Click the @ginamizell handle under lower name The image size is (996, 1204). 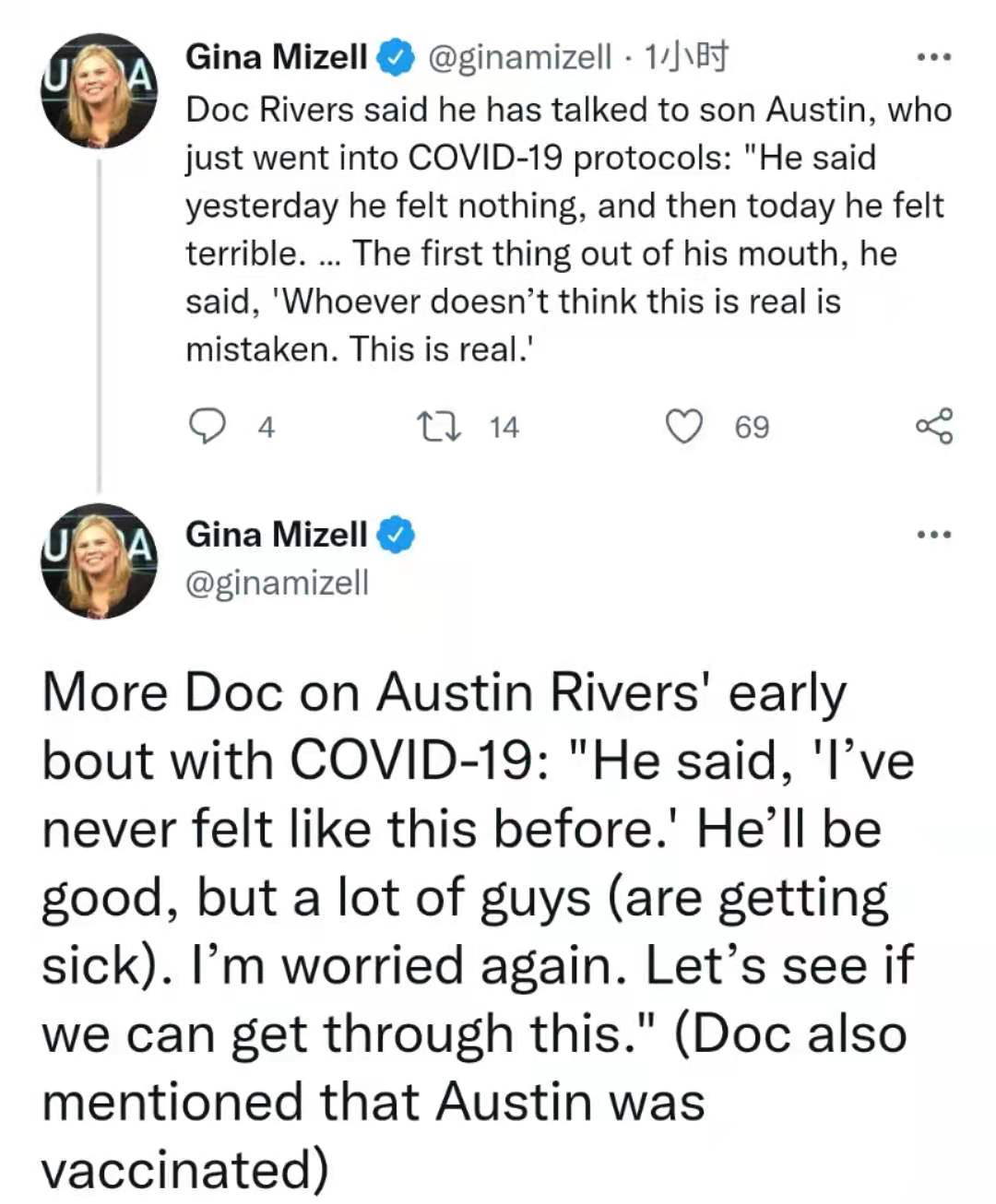(x=277, y=583)
